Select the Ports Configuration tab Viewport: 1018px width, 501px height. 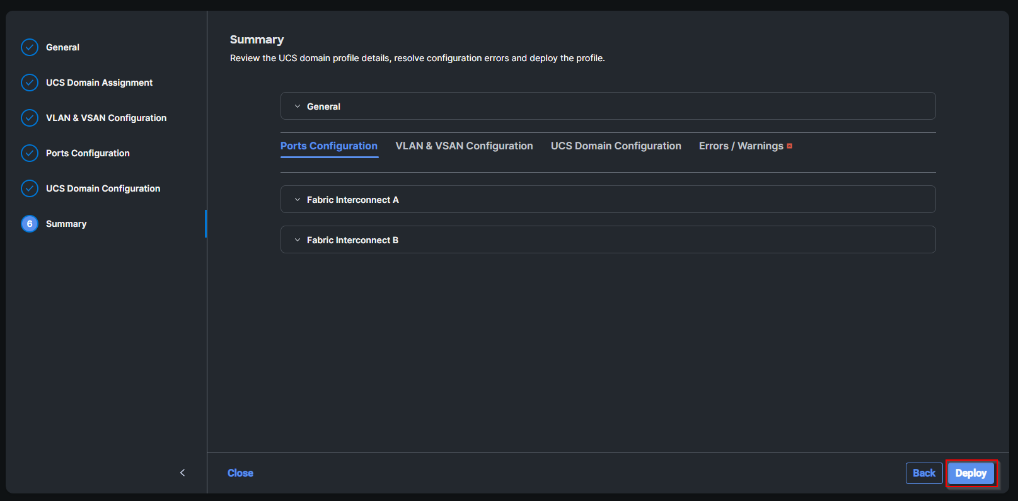329,146
